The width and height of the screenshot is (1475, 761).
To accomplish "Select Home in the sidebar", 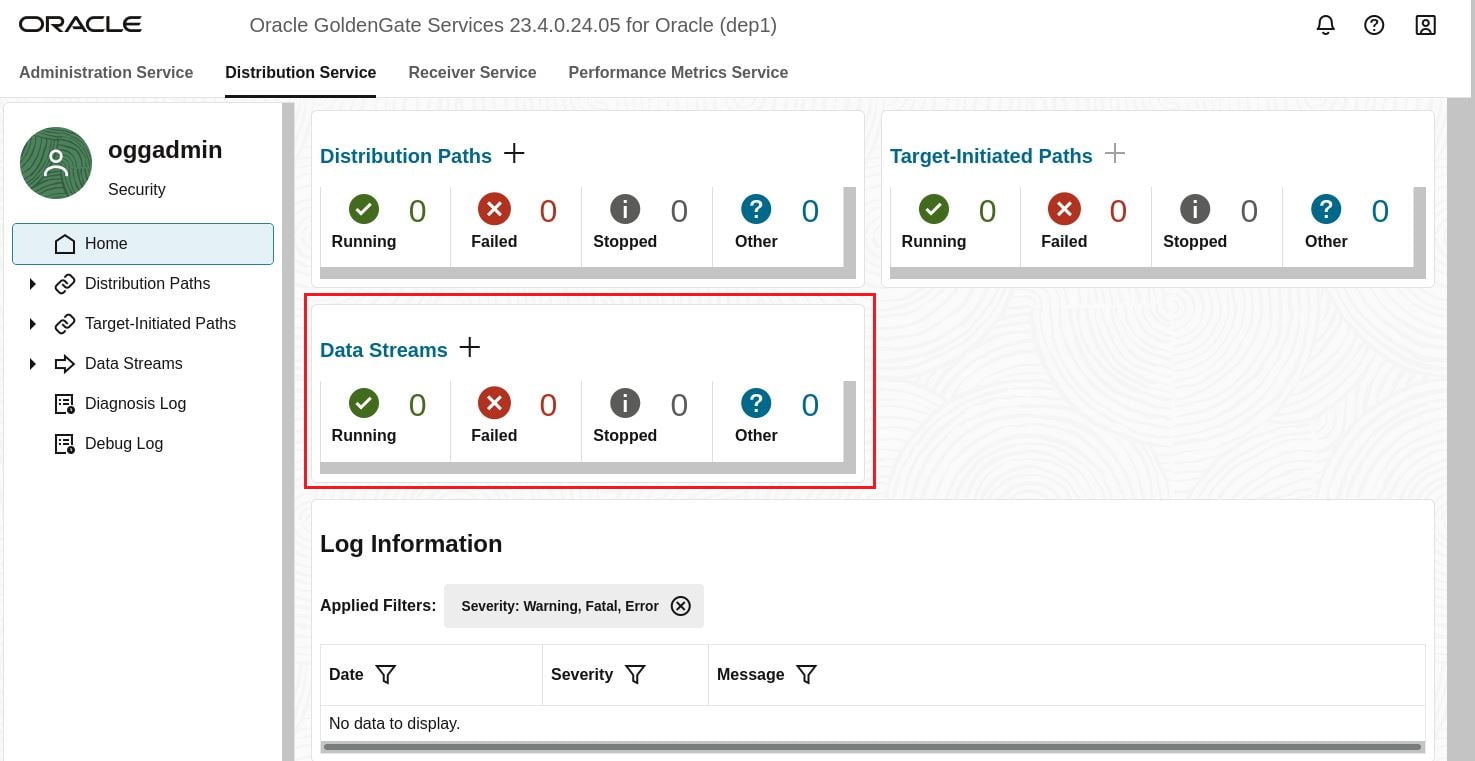I will coord(143,244).
